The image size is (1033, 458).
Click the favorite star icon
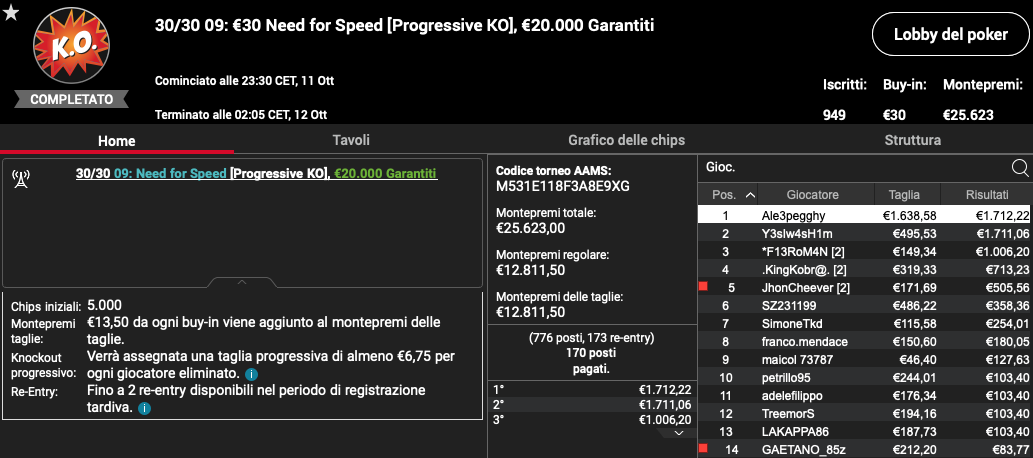tap(11, 12)
